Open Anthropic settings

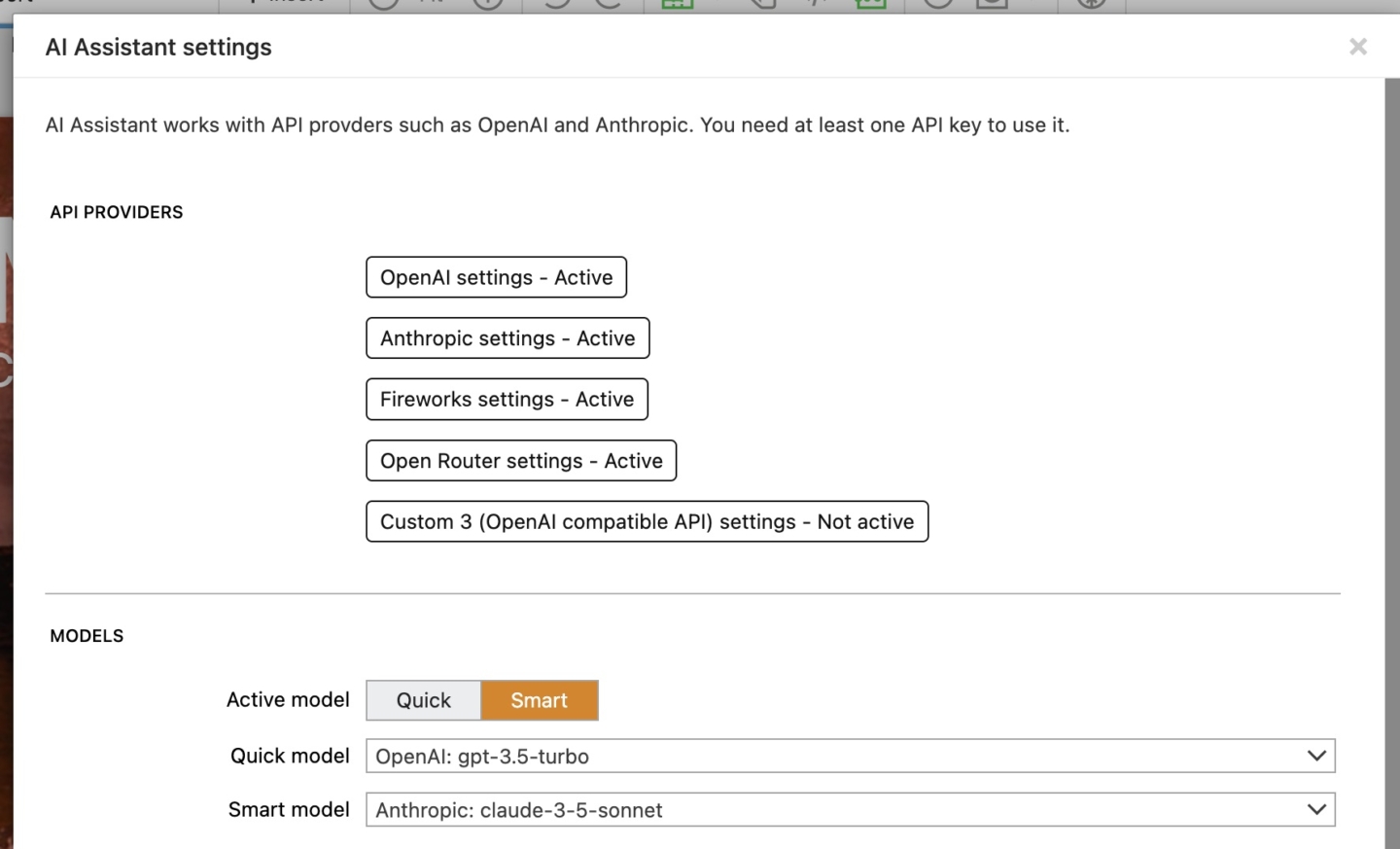click(x=507, y=338)
